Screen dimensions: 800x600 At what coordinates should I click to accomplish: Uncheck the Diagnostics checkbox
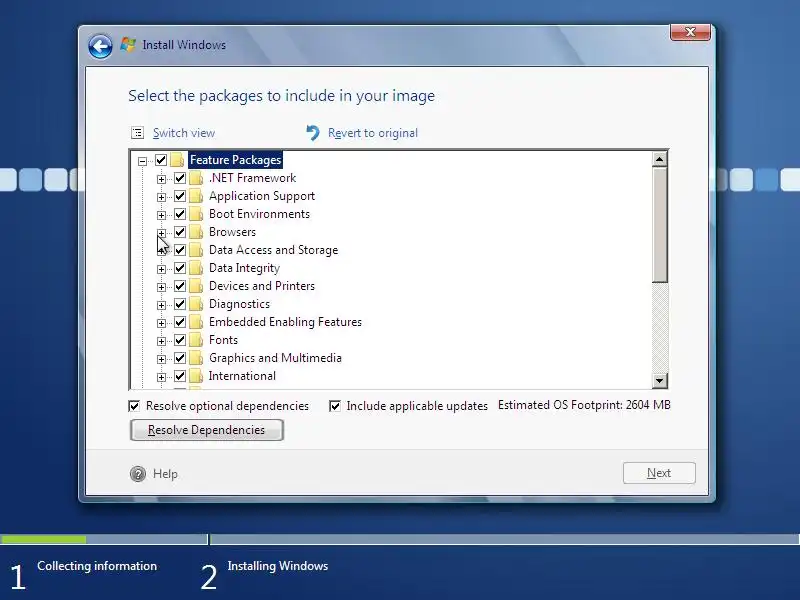[x=180, y=304]
